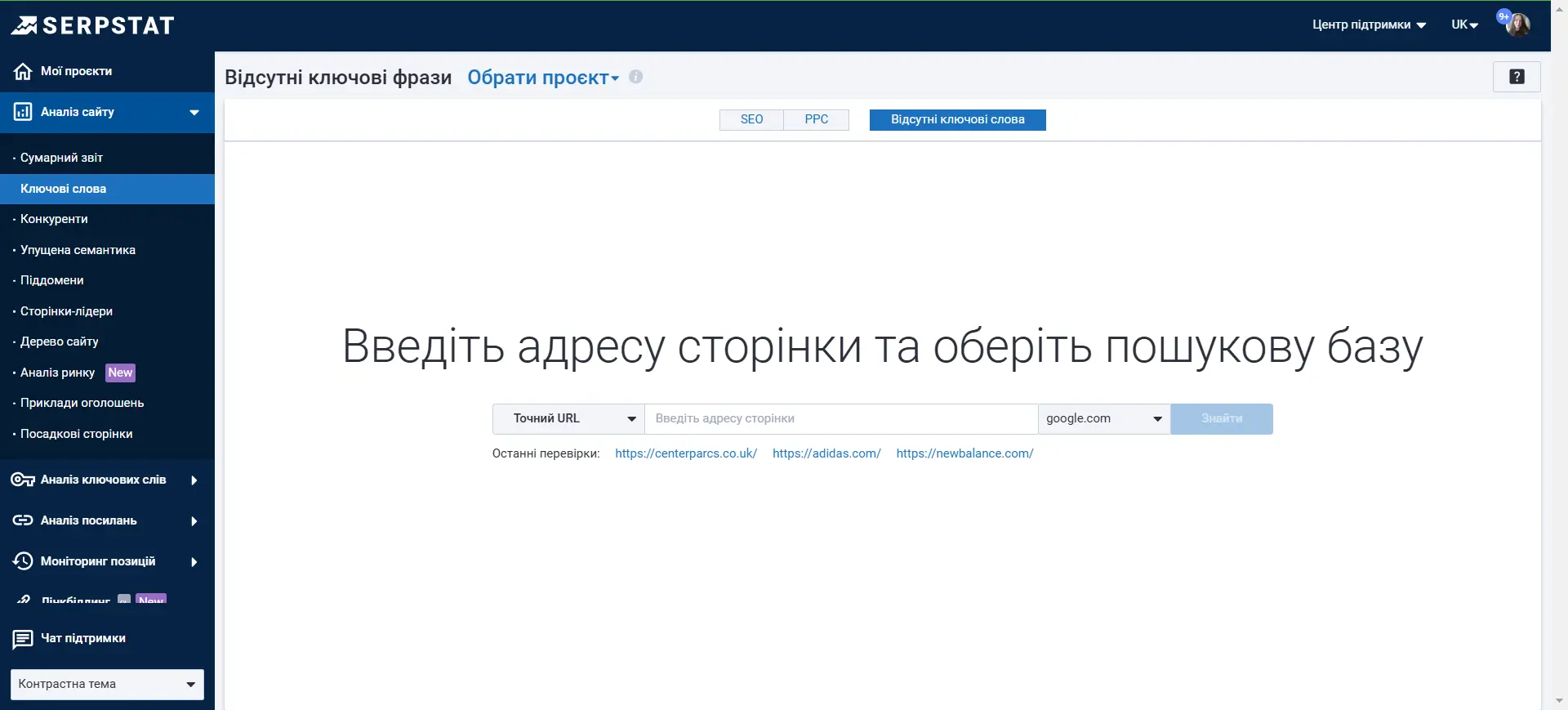Click the chat bubble icon for Чат підтримки
Viewport: 1568px width, 710px height.
[23, 639]
